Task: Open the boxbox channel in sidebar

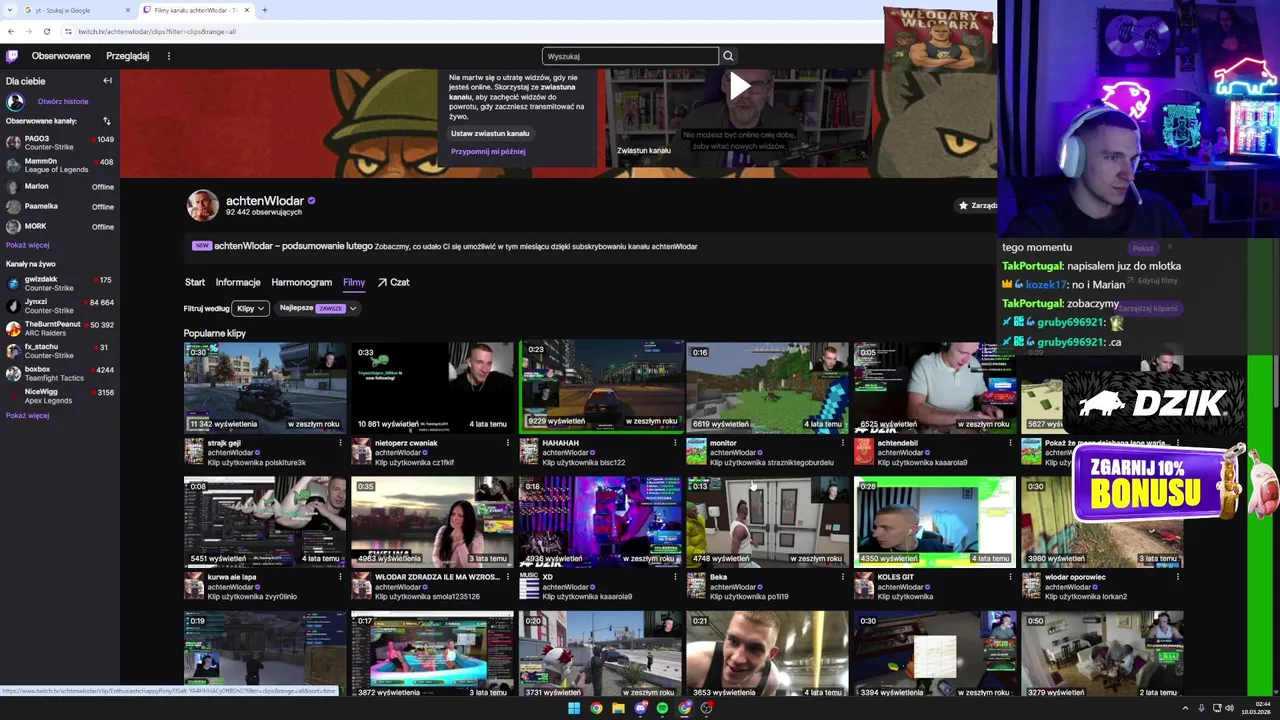Action: pos(60,374)
